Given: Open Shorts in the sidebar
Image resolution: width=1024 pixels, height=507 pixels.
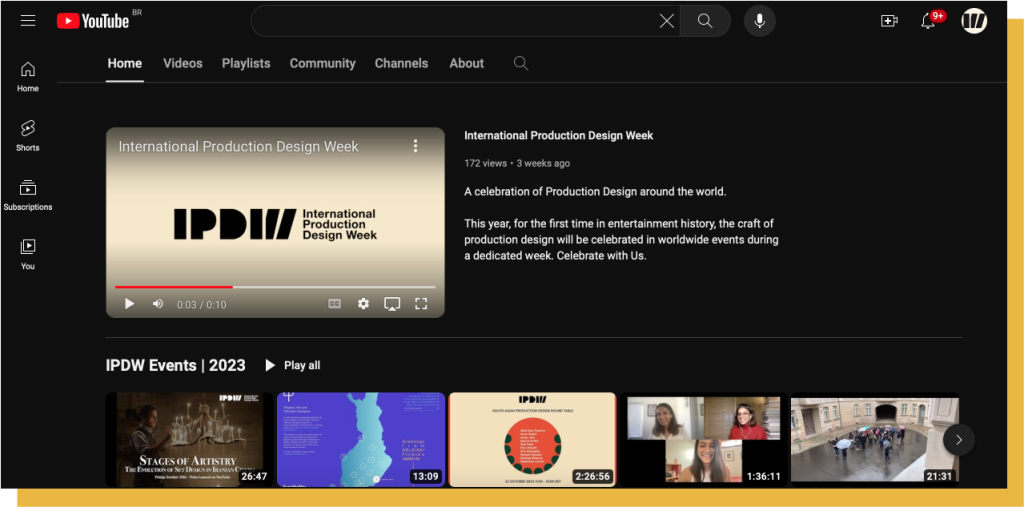Looking at the screenshot, I should tap(28, 135).
